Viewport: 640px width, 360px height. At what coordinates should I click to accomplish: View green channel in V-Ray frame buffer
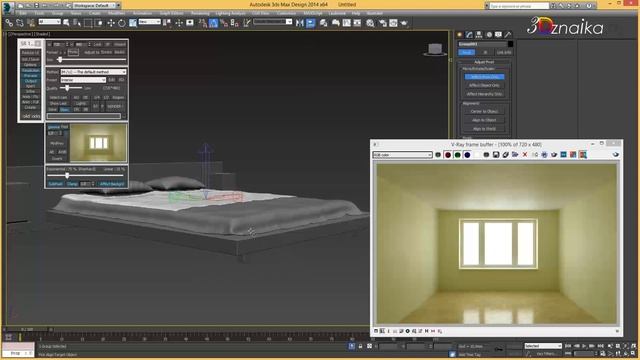coord(458,155)
